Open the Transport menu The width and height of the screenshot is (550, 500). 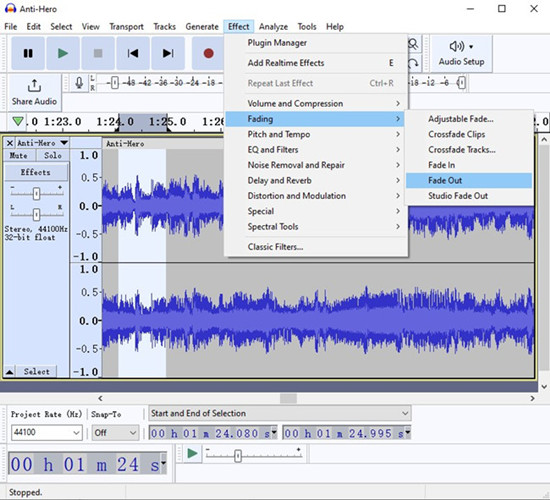point(126,27)
